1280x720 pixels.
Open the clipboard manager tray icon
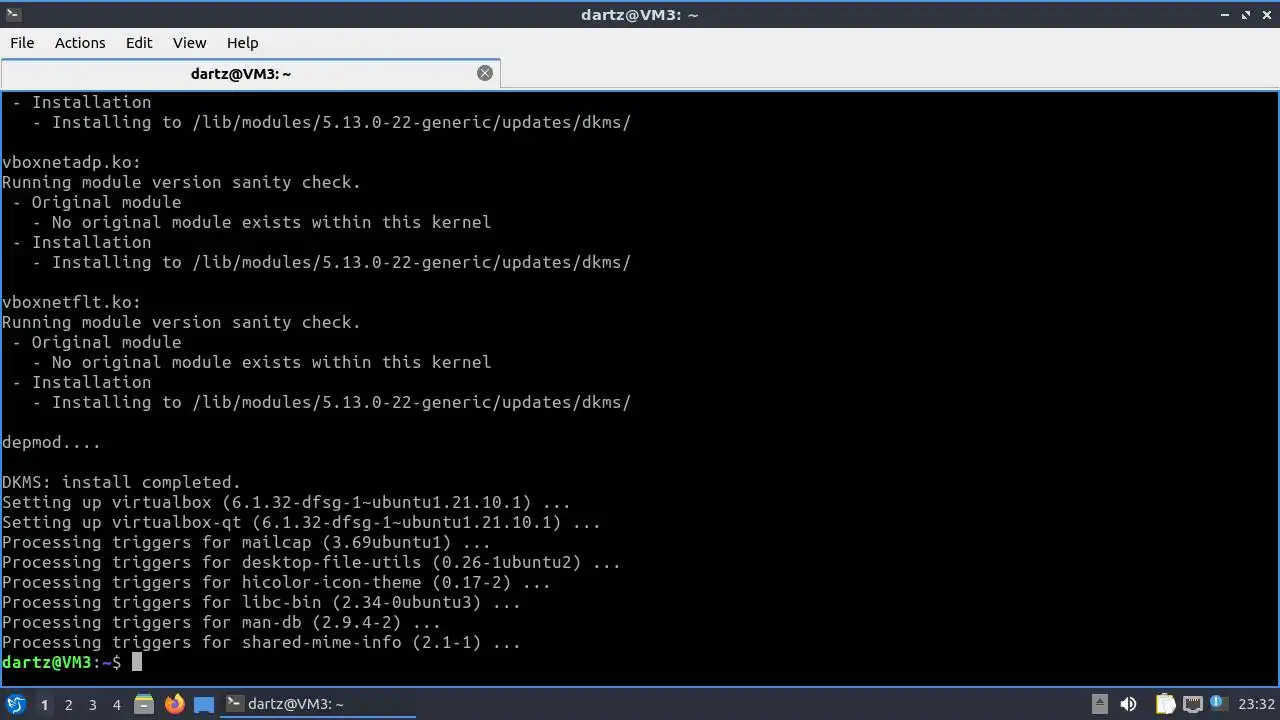point(1165,704)
